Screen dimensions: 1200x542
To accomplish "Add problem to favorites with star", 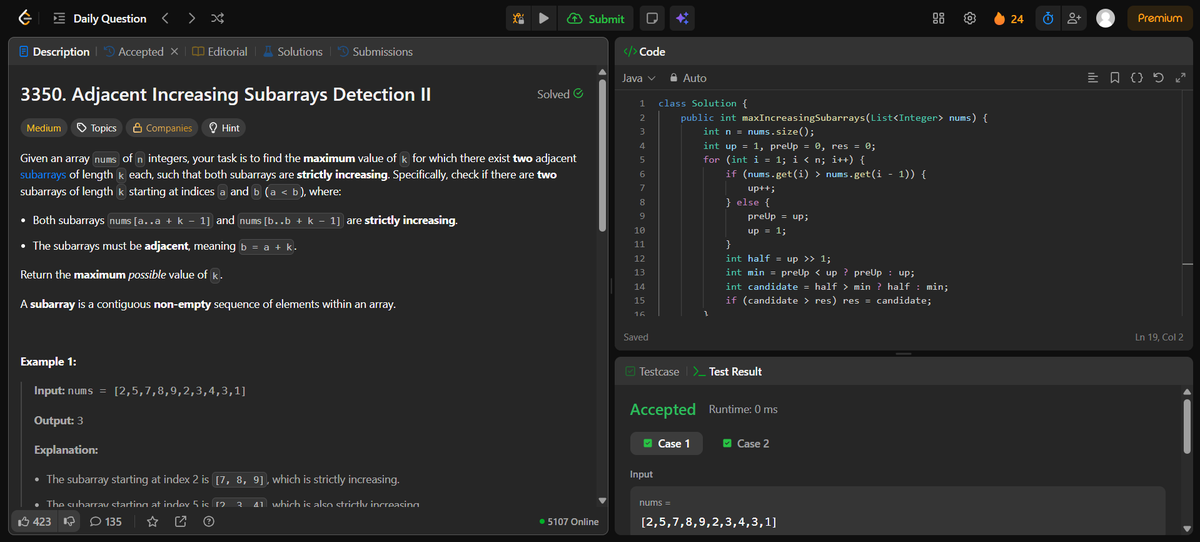I will point(153,521).
